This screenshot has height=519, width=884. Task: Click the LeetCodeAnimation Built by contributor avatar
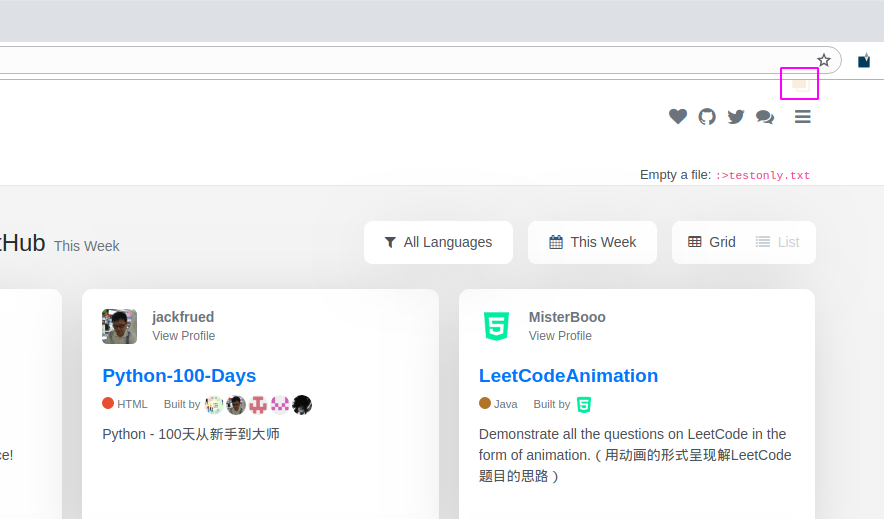pos(584,405)
